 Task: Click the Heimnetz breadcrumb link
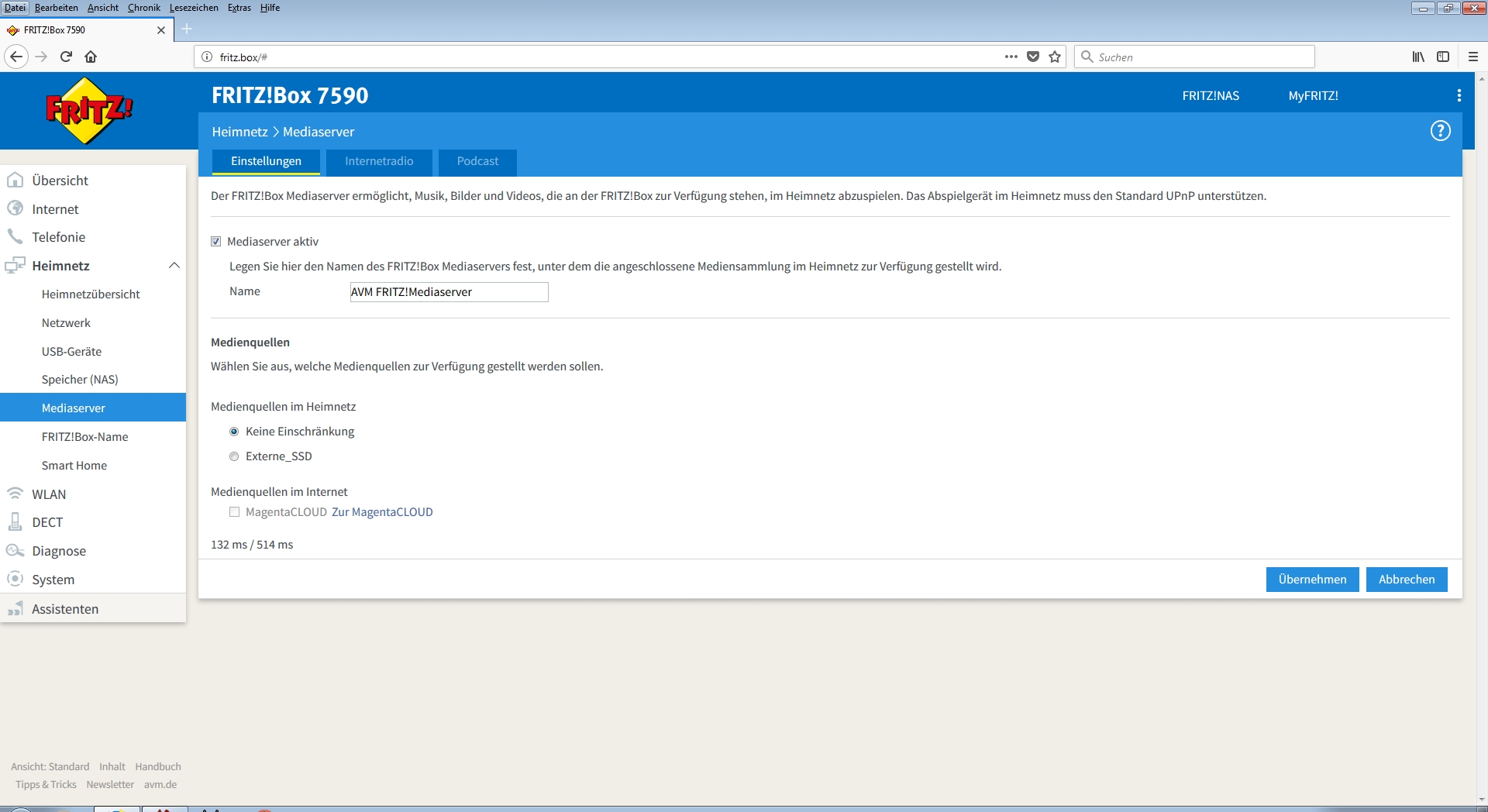pos(240,132)
